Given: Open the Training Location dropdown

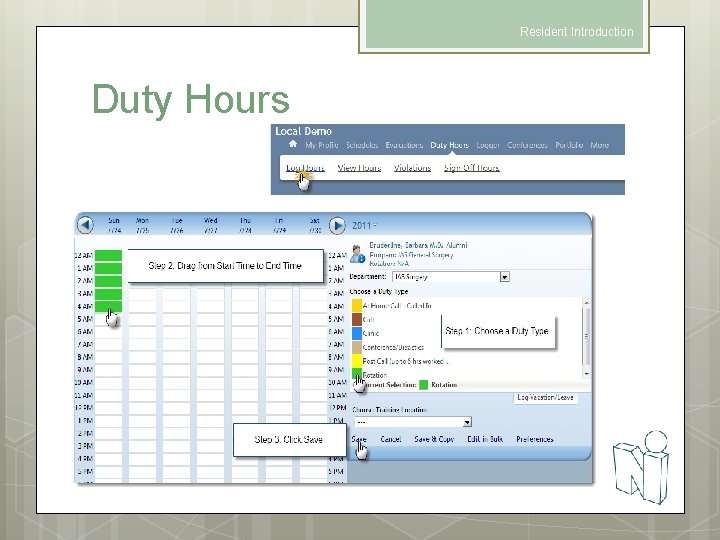Looking at the screenshot, I should (x=413, y=422).
